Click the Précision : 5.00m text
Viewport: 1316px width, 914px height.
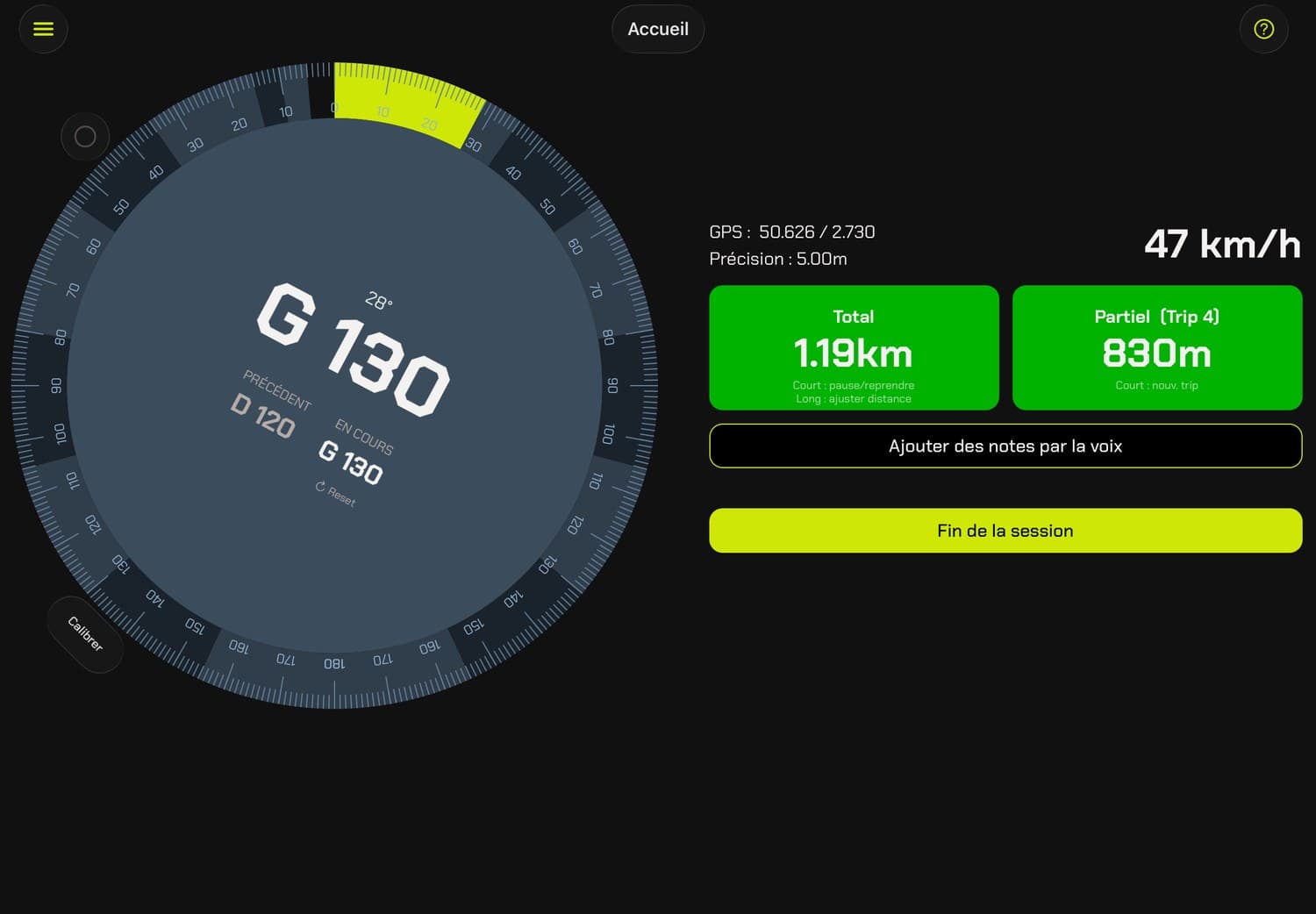pyautogui.click(x=778, y=259)
